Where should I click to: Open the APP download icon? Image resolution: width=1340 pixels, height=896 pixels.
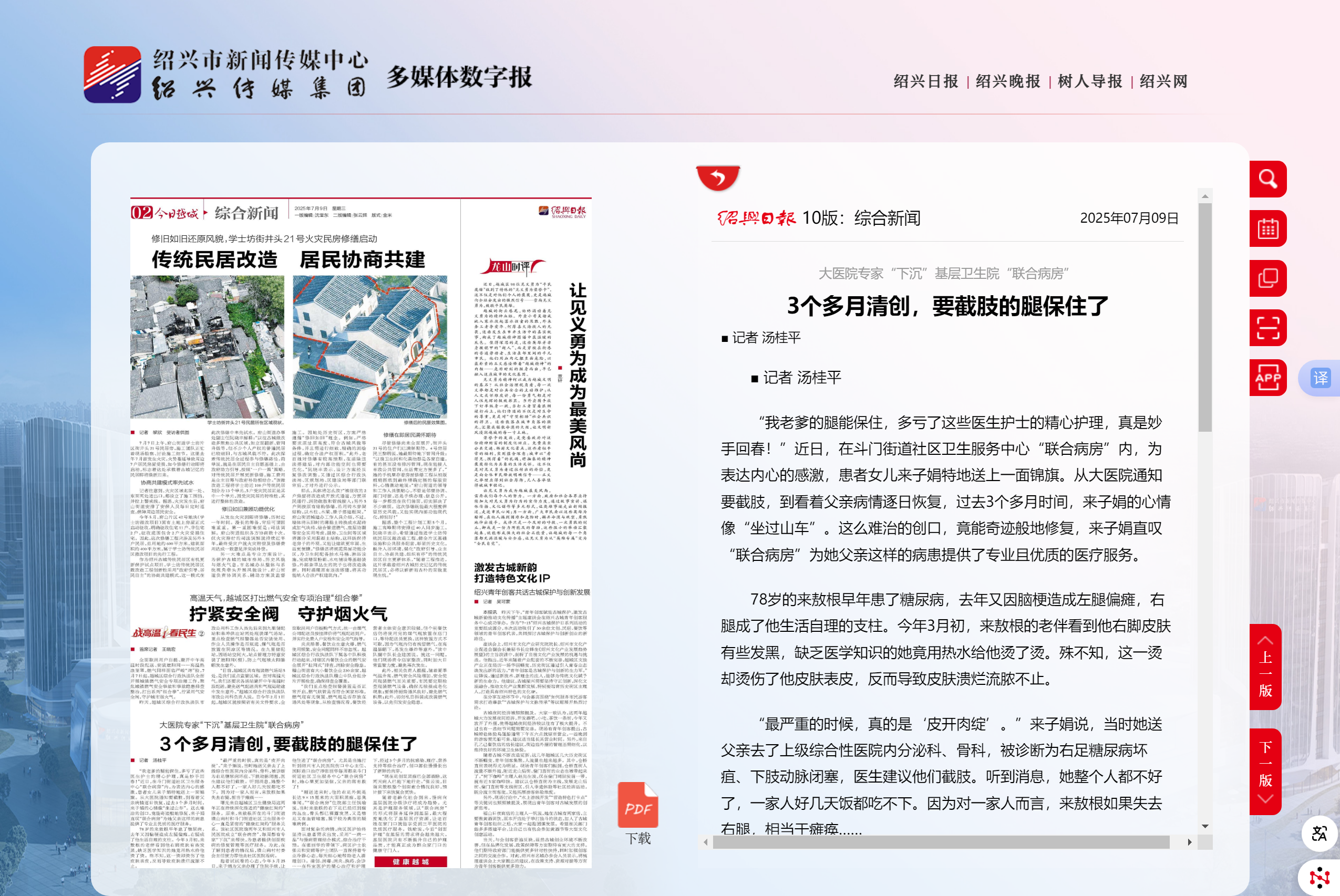coord(1267,378)
